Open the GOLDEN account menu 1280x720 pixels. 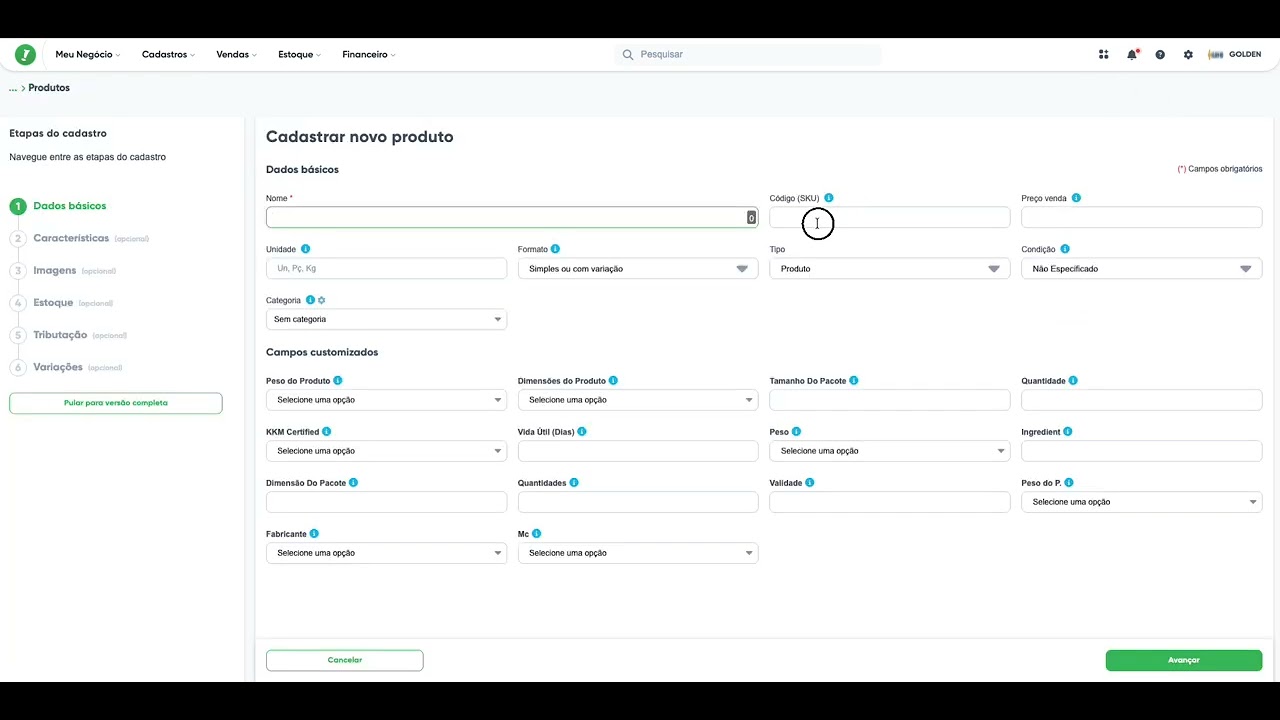coord(1235,55)
